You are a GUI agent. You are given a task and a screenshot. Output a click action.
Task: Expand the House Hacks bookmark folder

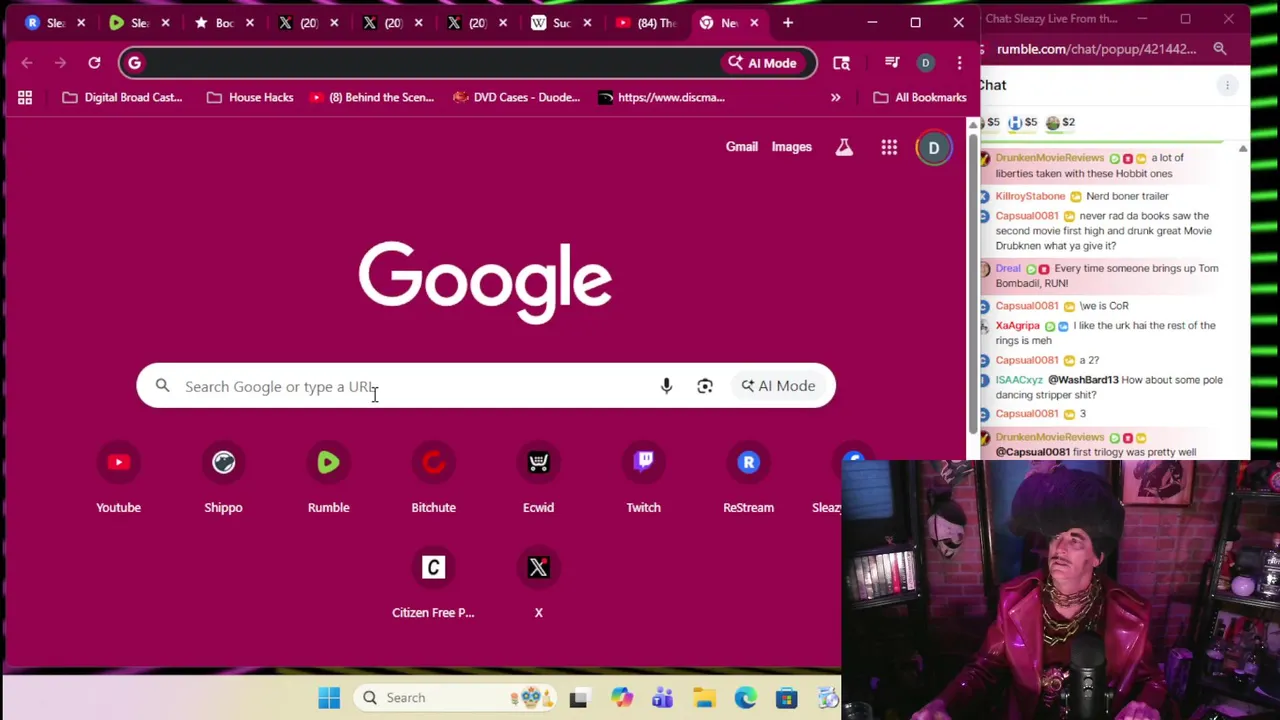pyautogui.click(x=250, y=97)
